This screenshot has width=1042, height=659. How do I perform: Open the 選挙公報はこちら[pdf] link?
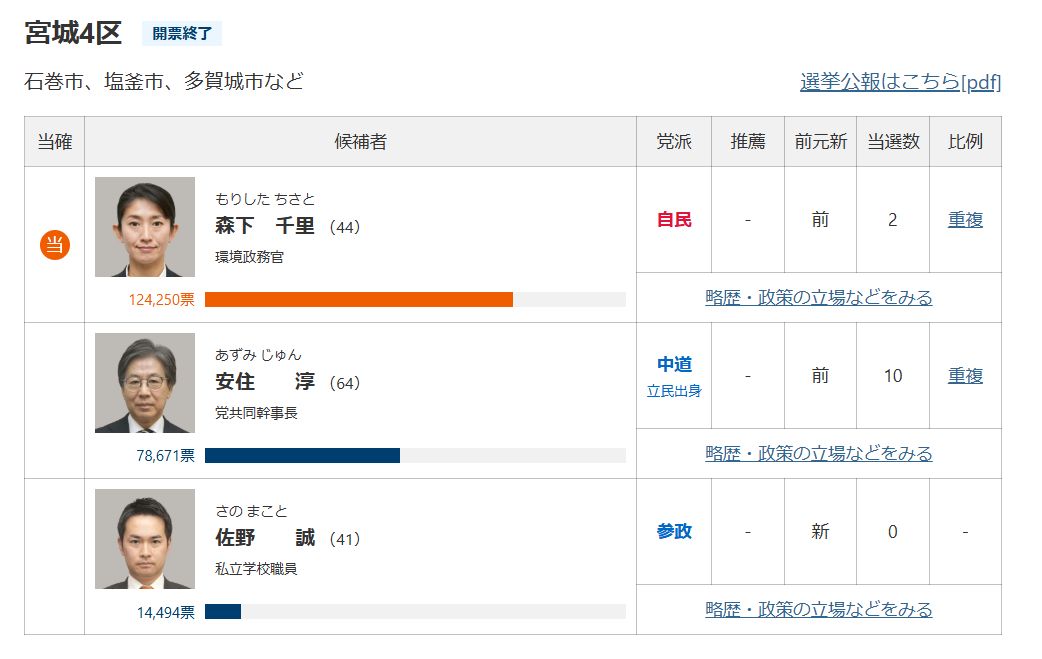coord(900,82)
